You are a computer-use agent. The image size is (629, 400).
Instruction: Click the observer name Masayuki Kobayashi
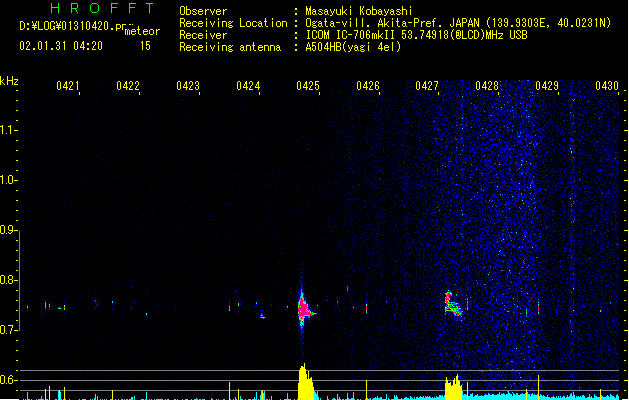358,11
